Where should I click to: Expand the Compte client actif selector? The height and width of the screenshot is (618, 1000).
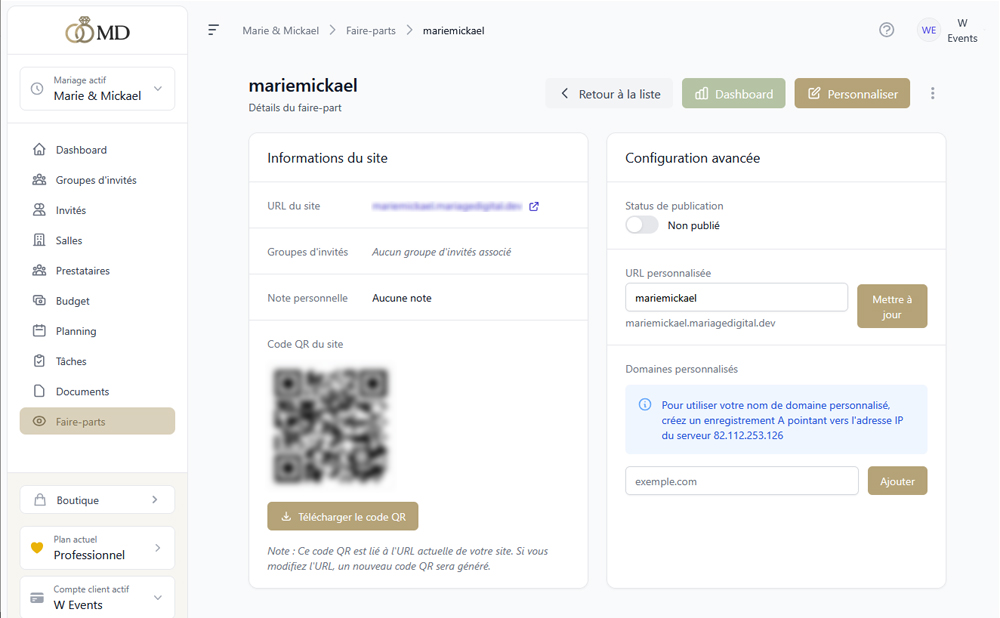coord(98,598)
